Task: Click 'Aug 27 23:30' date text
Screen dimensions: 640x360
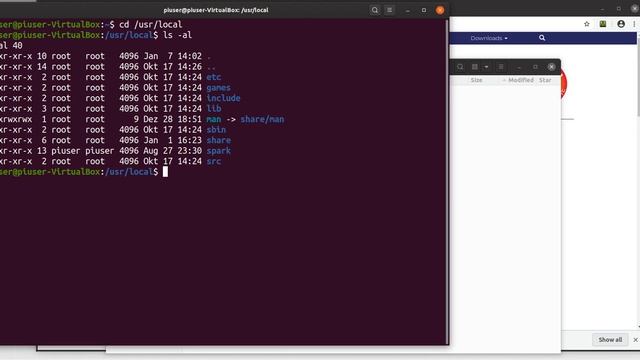Action: pos(172,151)
